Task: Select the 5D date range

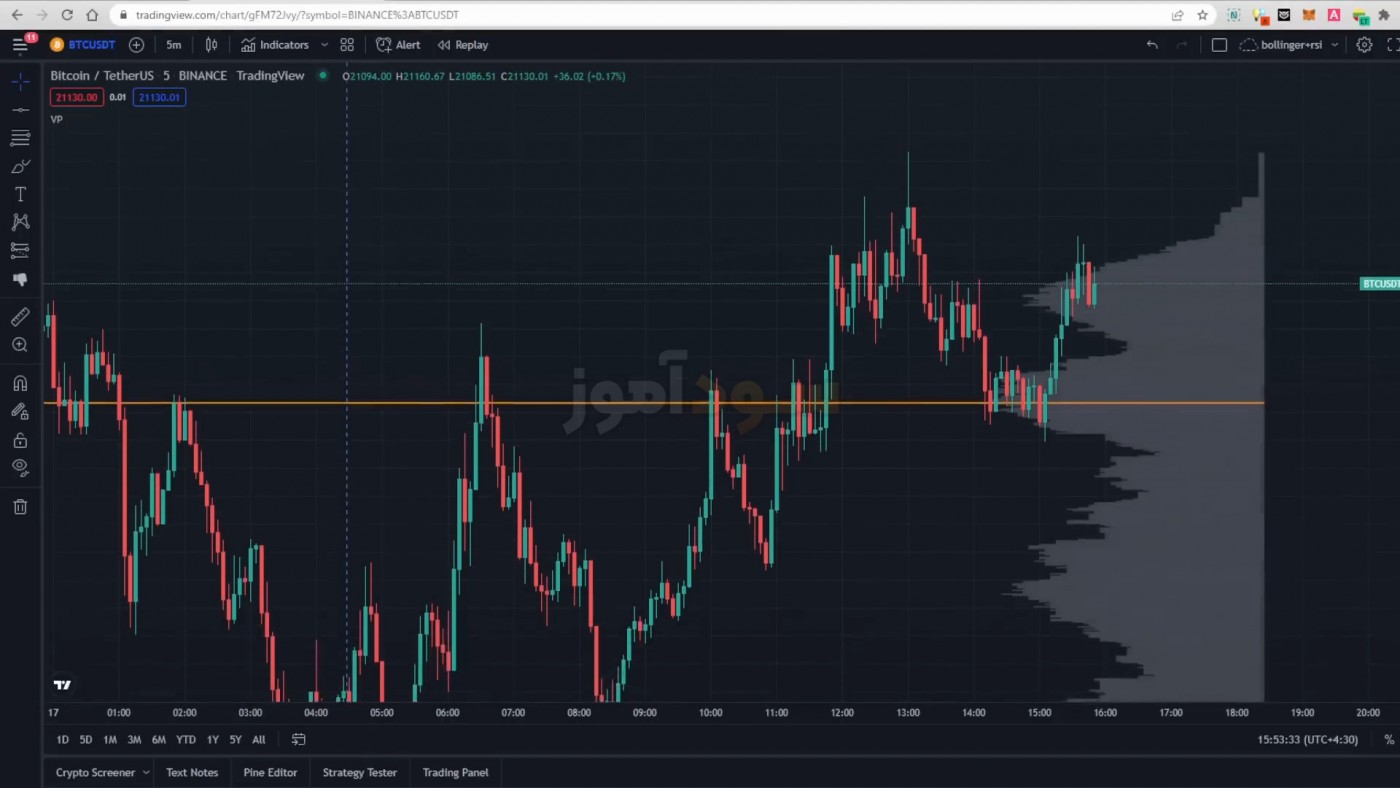Action: point(85,740)
